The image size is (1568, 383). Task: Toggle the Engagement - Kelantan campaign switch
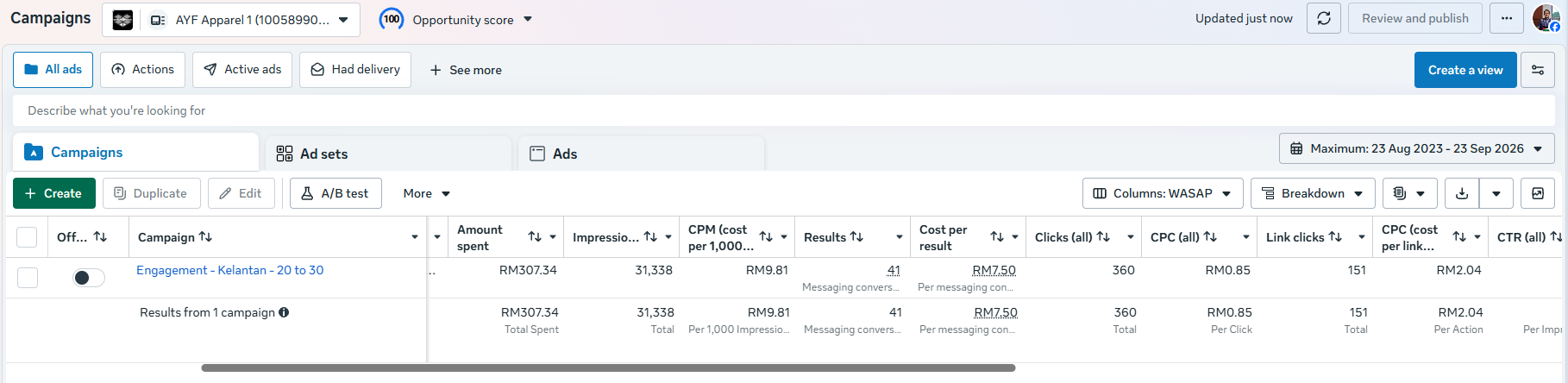pyautogui.click(x=88, y=277)
